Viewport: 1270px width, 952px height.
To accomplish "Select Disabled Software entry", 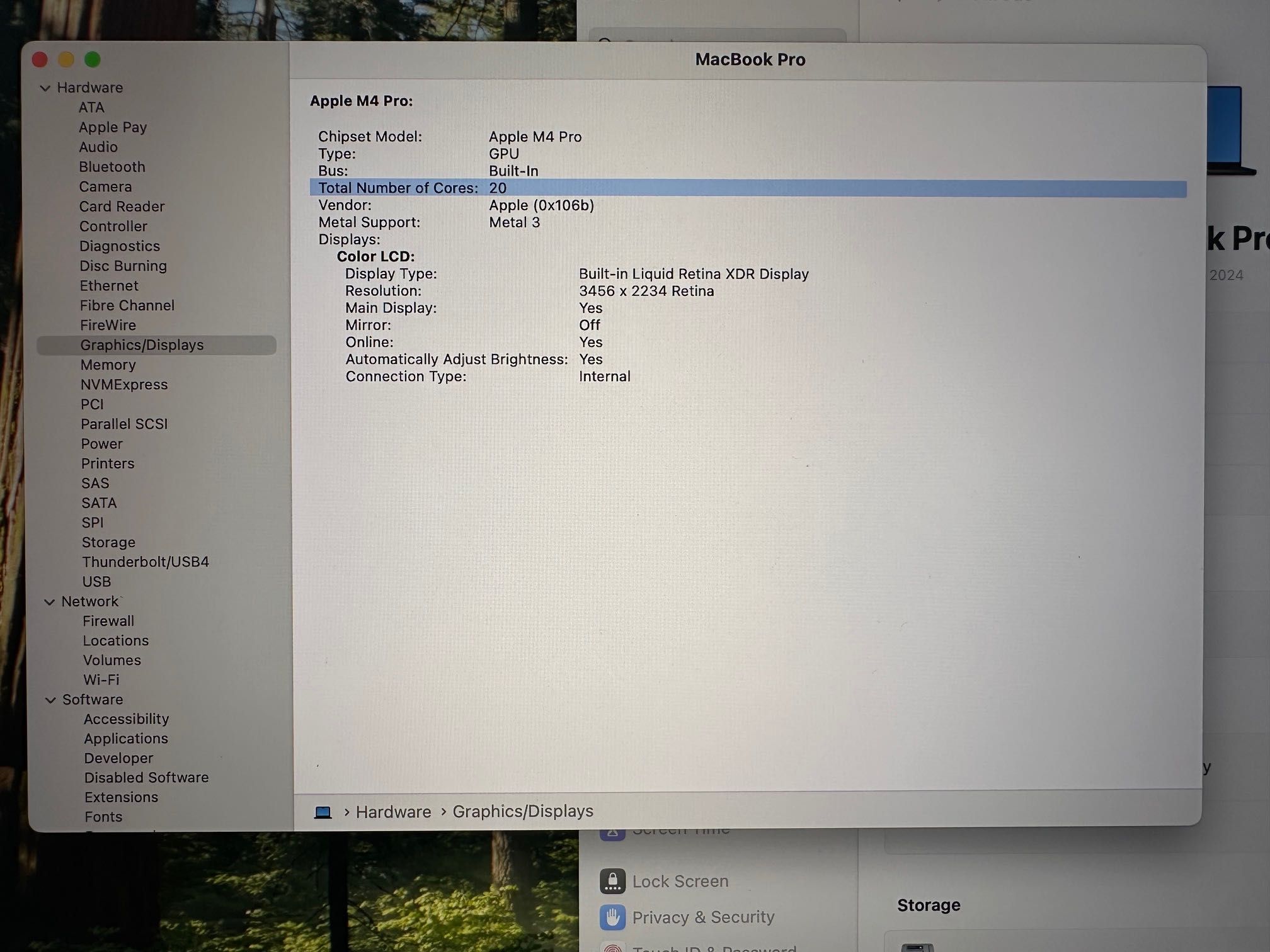I will (x=147, y=778).
